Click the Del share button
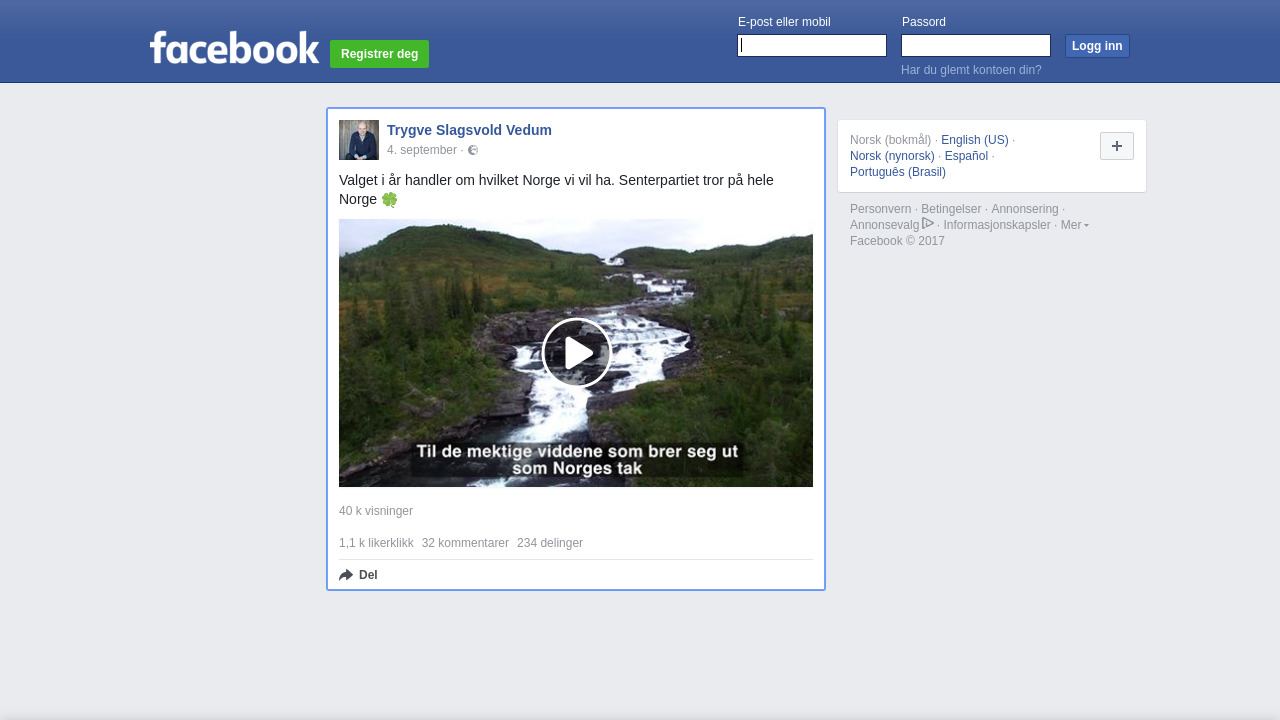 (x=358, y=575)
